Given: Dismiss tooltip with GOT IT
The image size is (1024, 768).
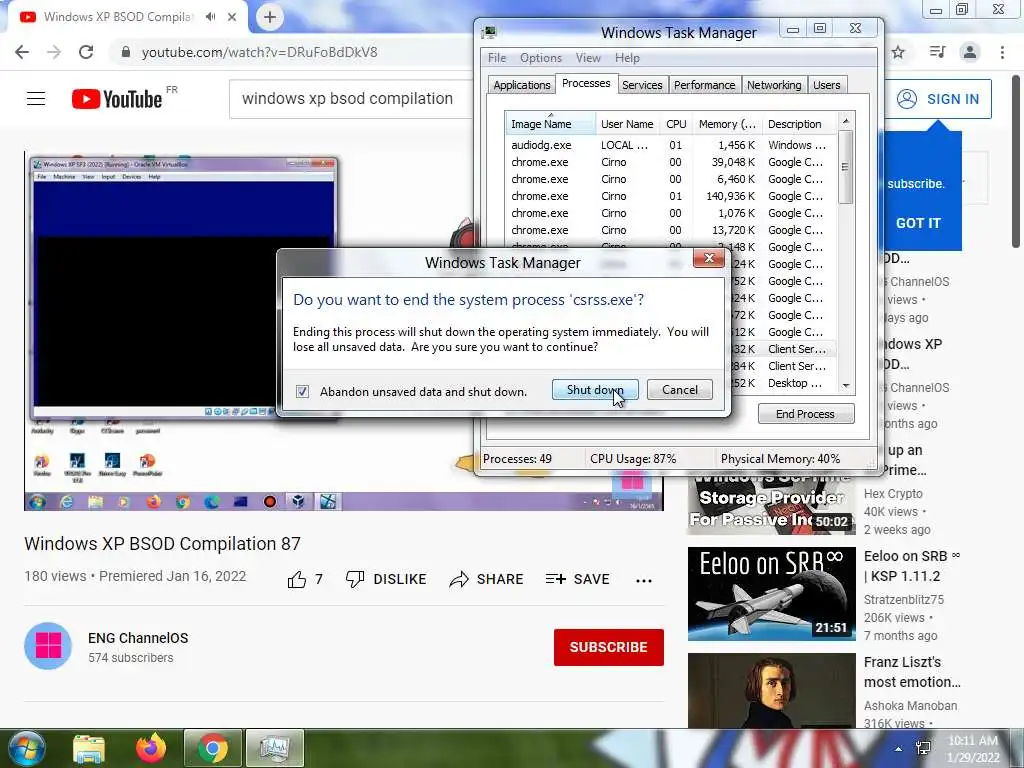Looking at the screenshot, I should point(918,223).
